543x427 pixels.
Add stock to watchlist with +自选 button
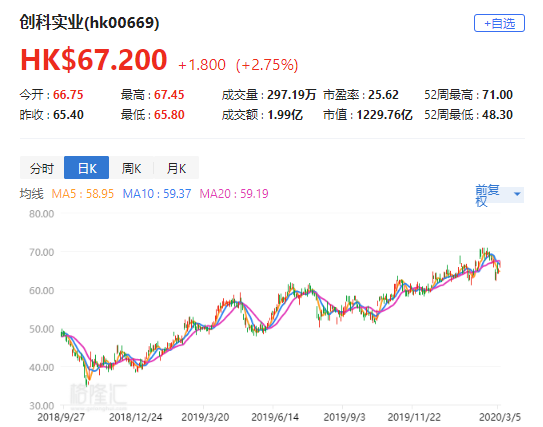pos(499,23)
